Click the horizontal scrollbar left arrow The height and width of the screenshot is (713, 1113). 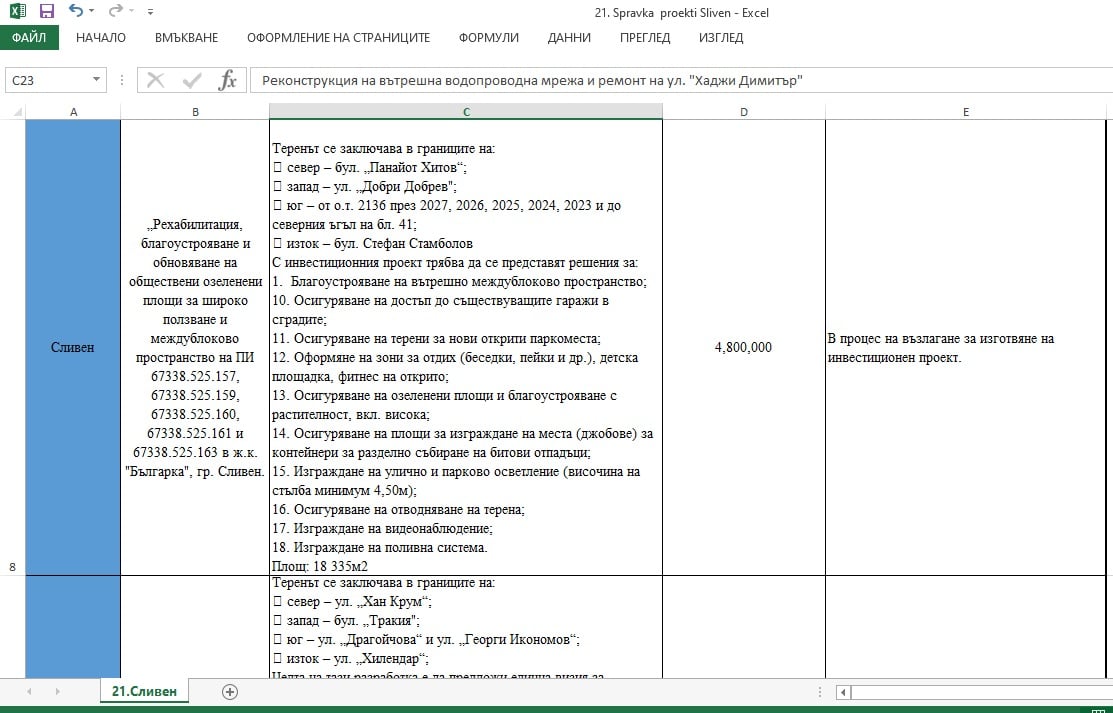pyautogui.click(x=845, y=692)
